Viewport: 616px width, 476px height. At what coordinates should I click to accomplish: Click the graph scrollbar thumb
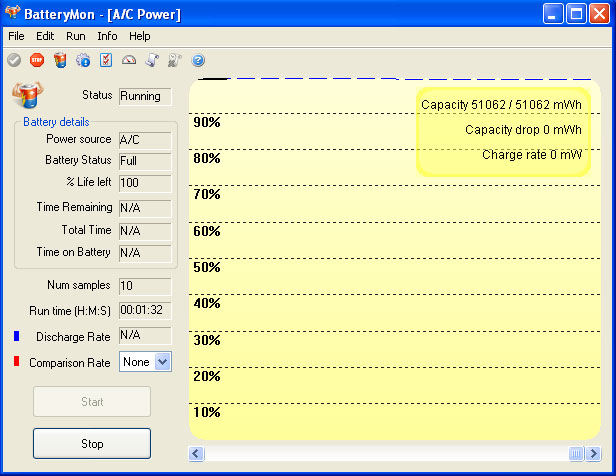coord(576,454)
